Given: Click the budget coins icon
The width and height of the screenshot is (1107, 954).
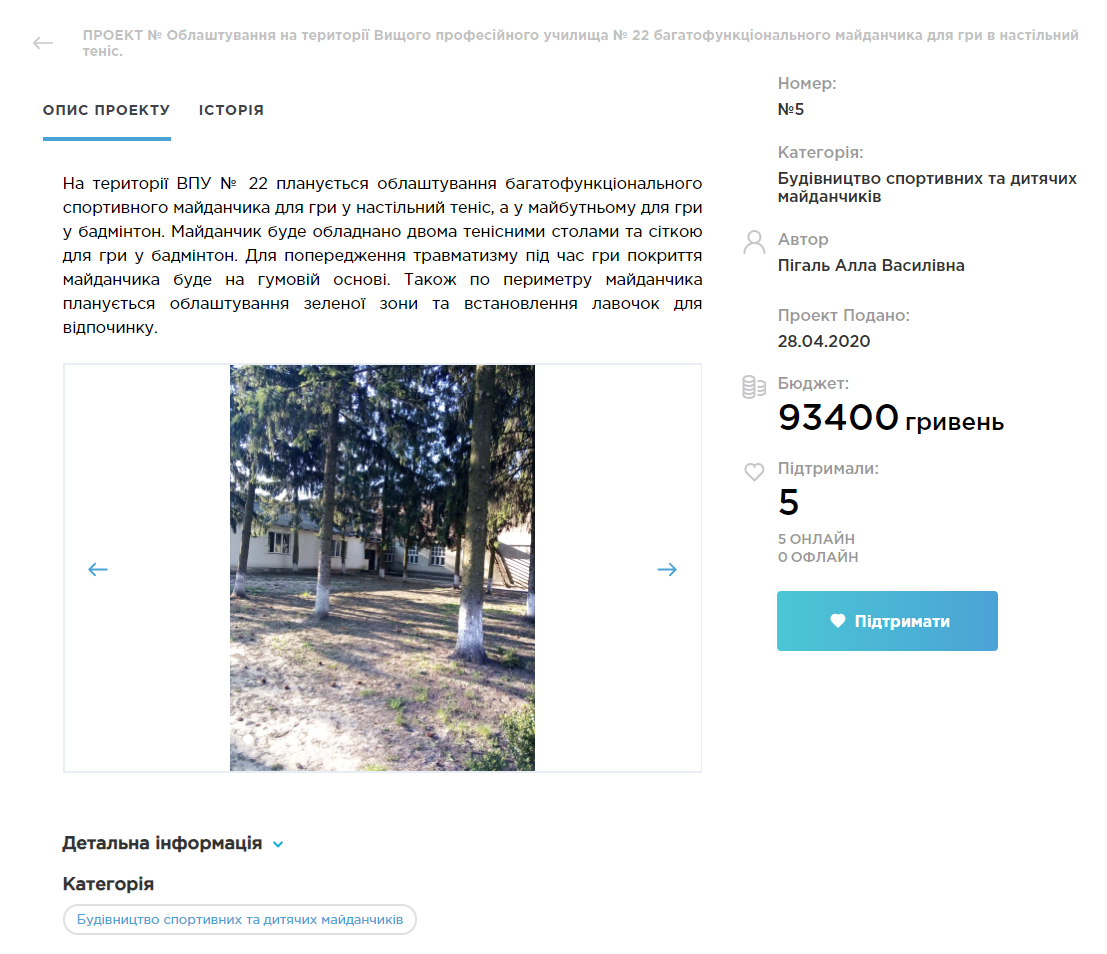Looking at the screenshot, I should [x=754, y=387].
